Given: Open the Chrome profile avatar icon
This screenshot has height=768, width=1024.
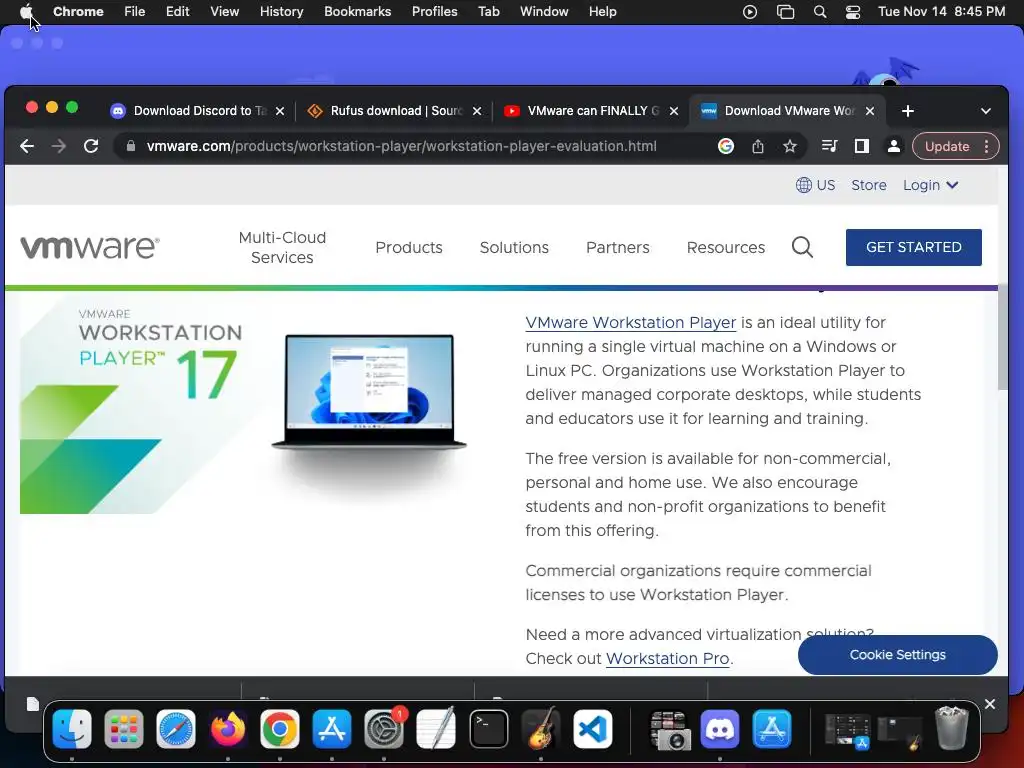Looking at the screenshot, I should [x=893, y=146].
